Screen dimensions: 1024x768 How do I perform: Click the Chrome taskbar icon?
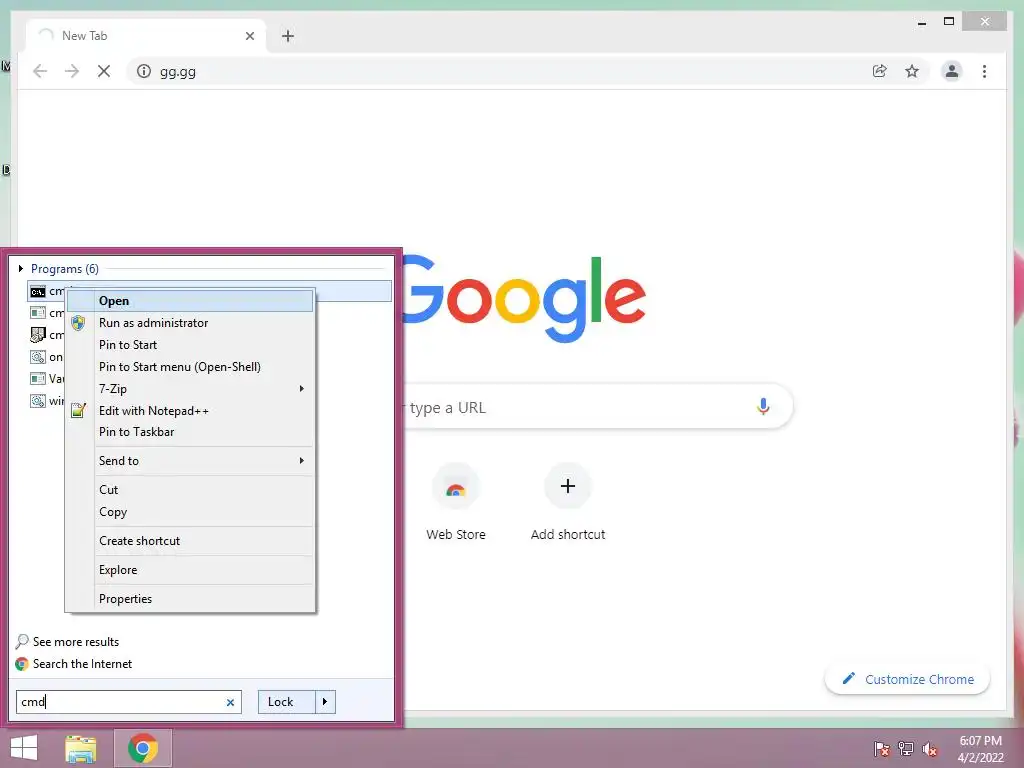pos(143,748)
